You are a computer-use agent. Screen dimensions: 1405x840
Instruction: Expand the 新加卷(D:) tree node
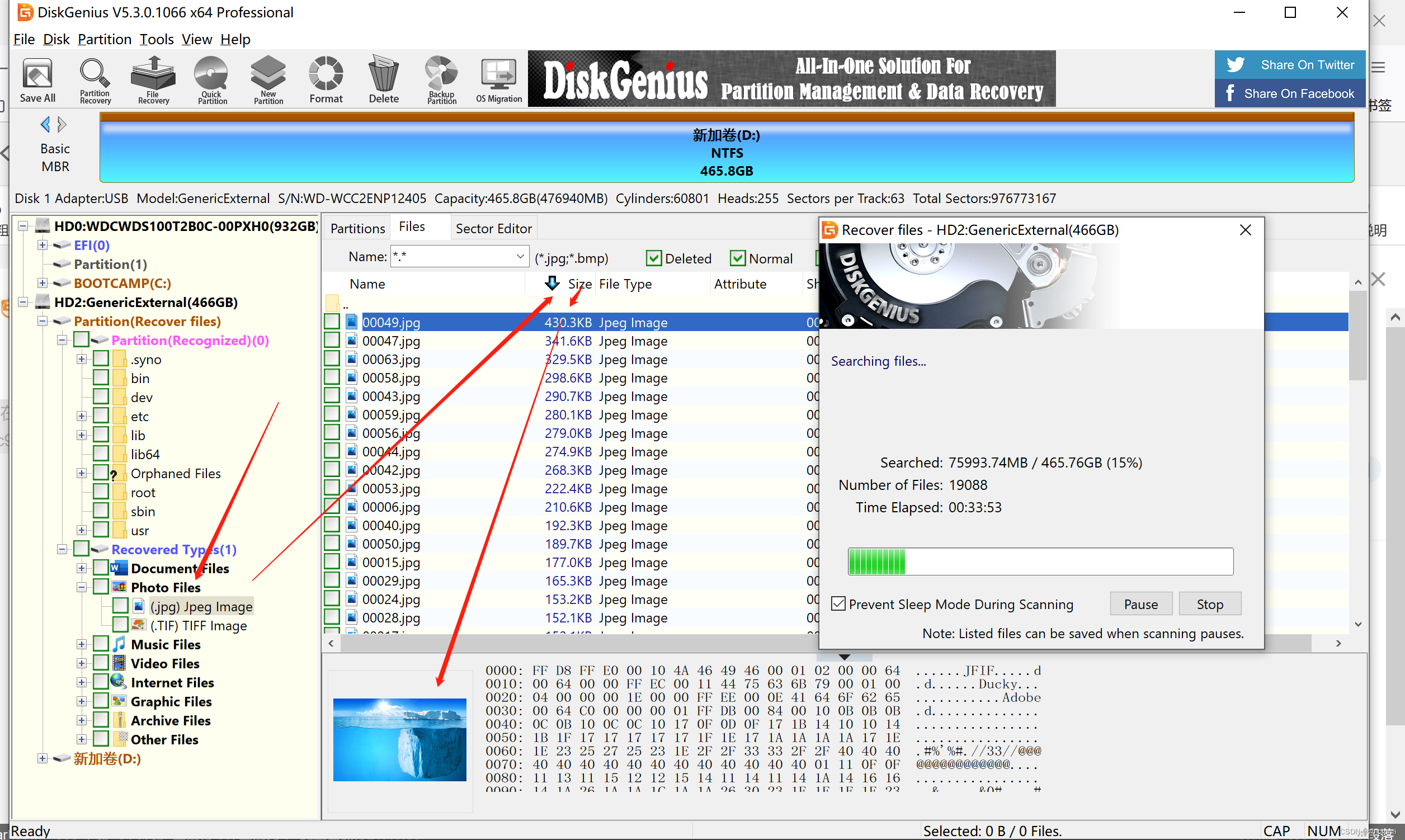coord(43,758)
